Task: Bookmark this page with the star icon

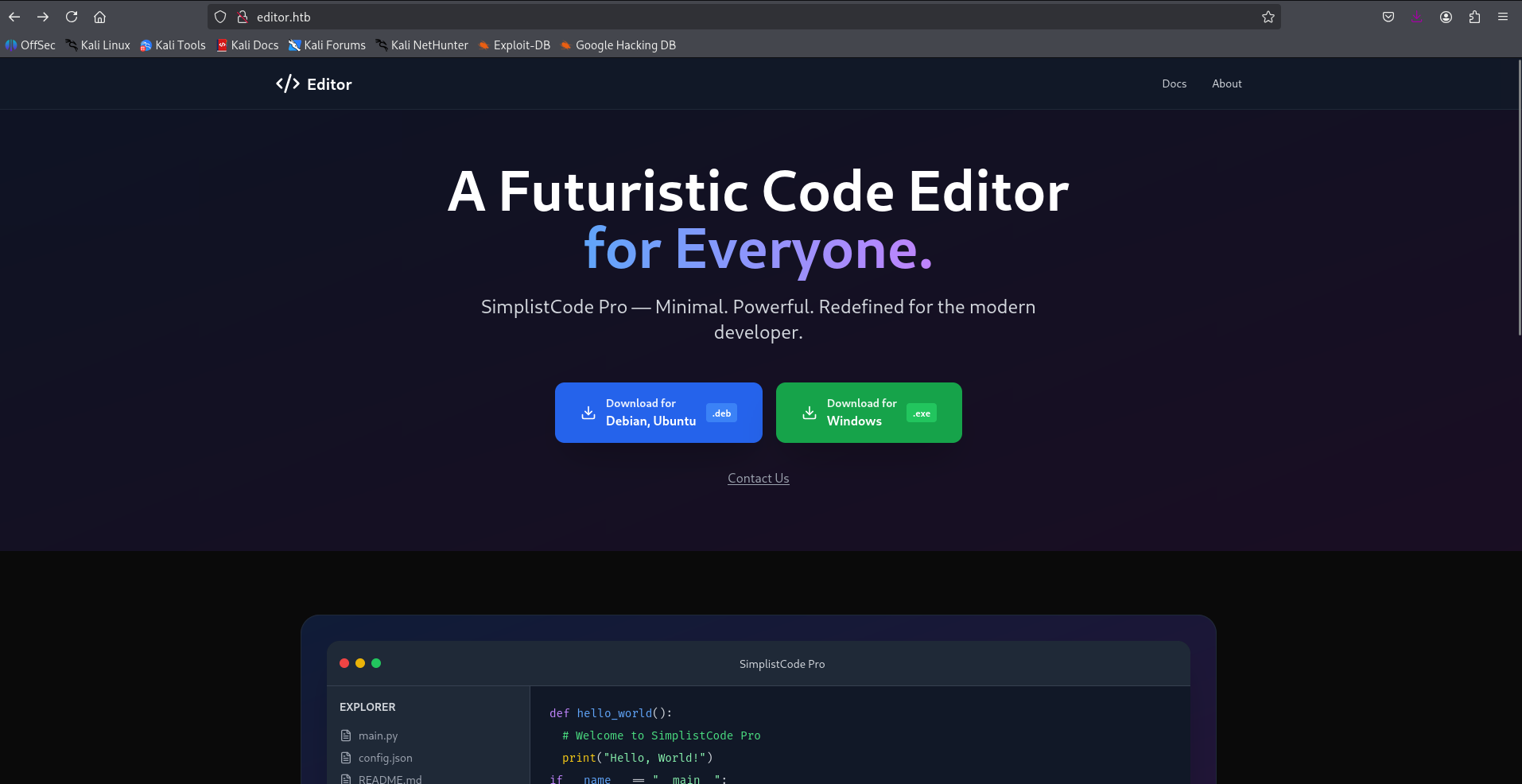Action: tap(1268, 17)
